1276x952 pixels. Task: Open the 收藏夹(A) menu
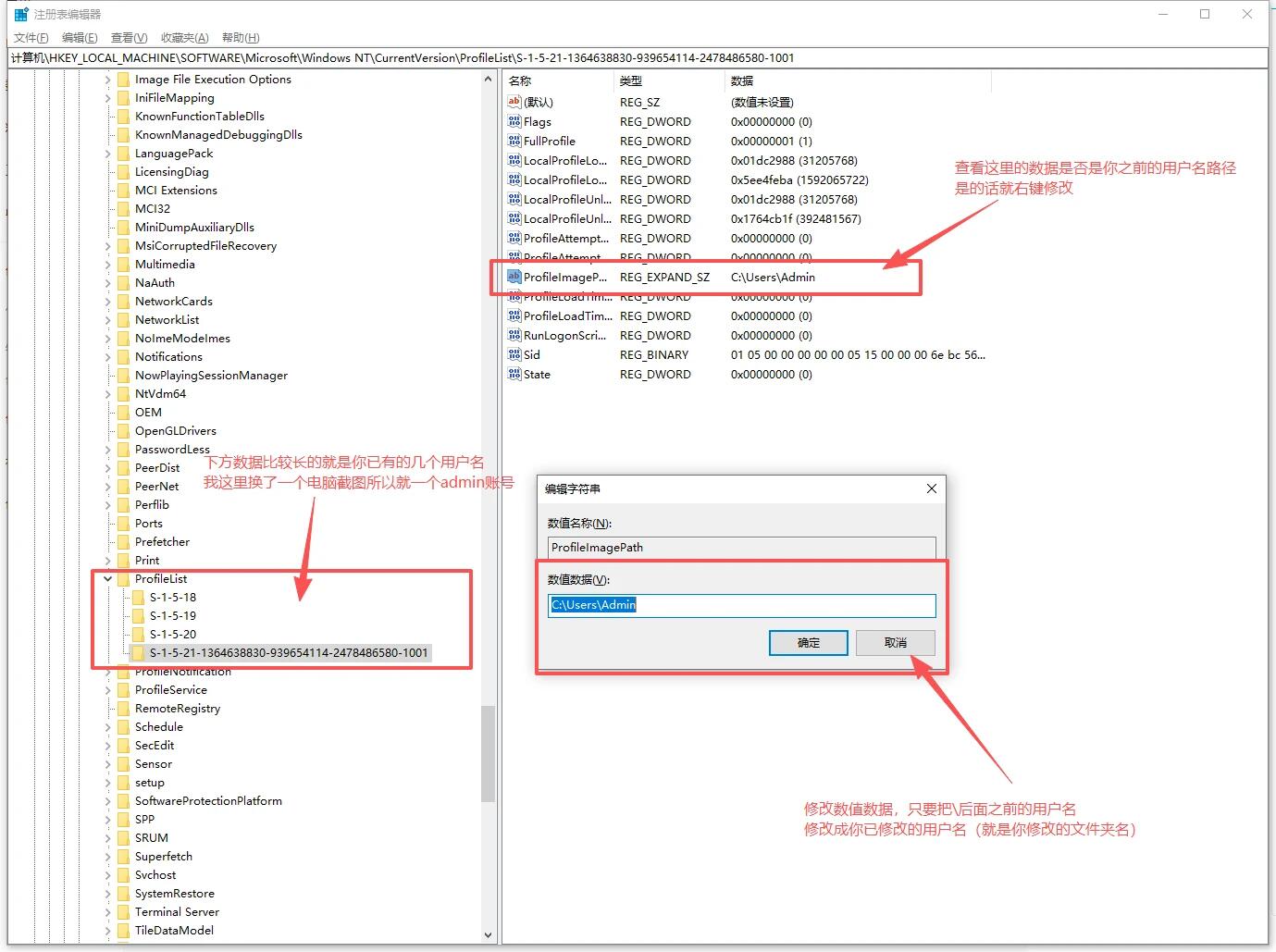pyautogui.click(x=184, y=38)
